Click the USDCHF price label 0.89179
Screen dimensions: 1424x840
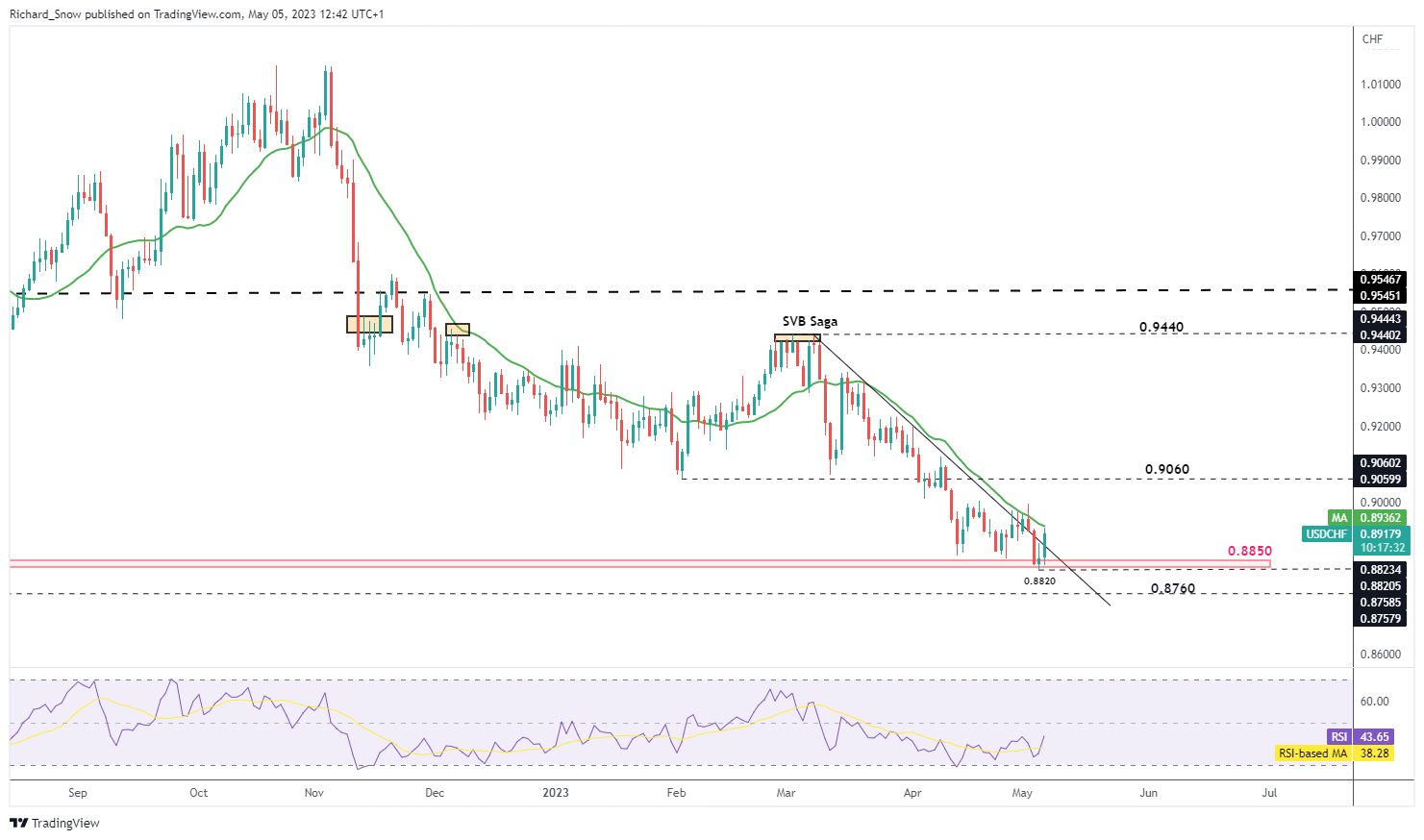click(x=1382, y=534)
